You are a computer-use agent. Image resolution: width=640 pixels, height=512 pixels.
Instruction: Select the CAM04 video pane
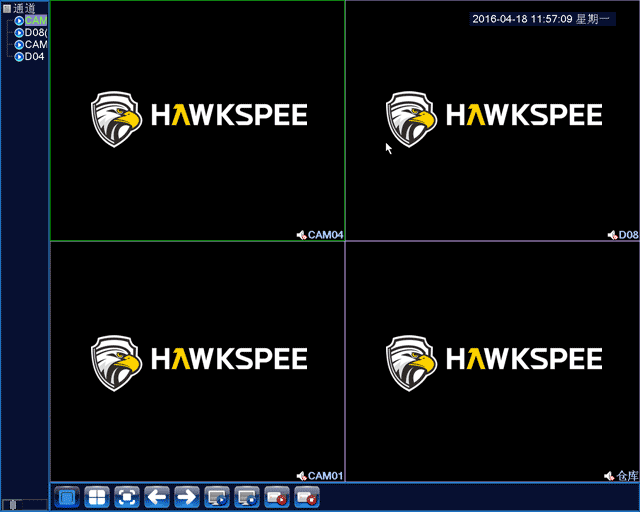tap(198, 121)
